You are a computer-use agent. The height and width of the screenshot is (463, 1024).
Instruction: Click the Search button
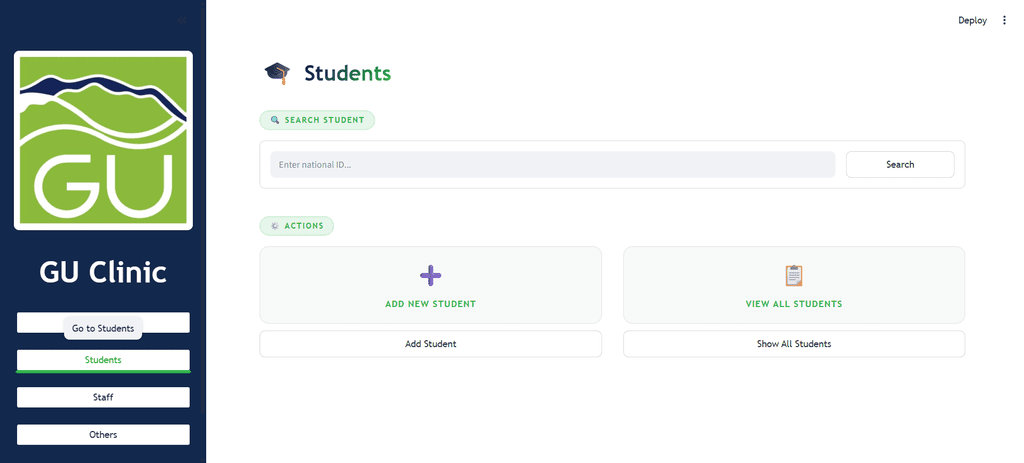[x=900, y=165]
